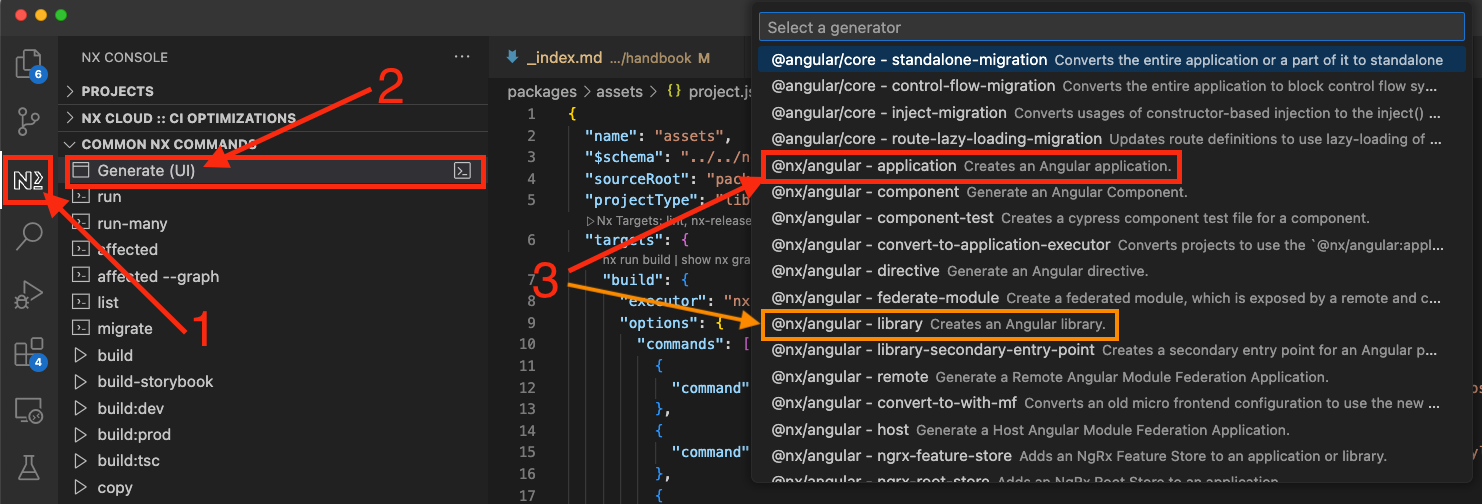Click the migrate command icon

coord(82,328)
